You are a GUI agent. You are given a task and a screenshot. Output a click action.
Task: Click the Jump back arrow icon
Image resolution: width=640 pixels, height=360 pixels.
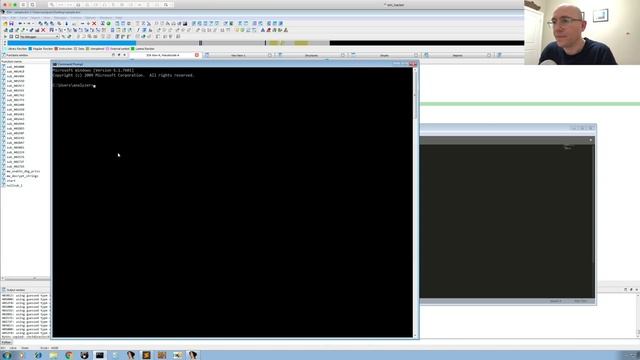(x=20, y=24)
